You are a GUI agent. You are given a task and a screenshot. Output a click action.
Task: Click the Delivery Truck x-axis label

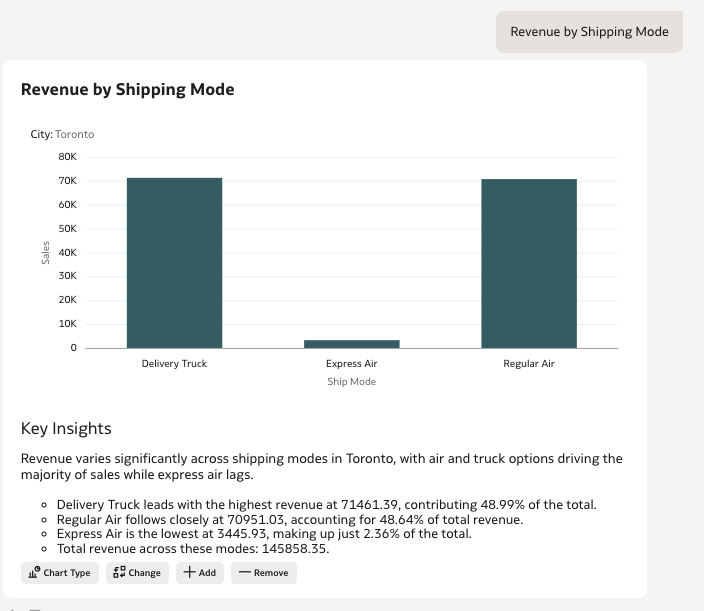[174, 364]
